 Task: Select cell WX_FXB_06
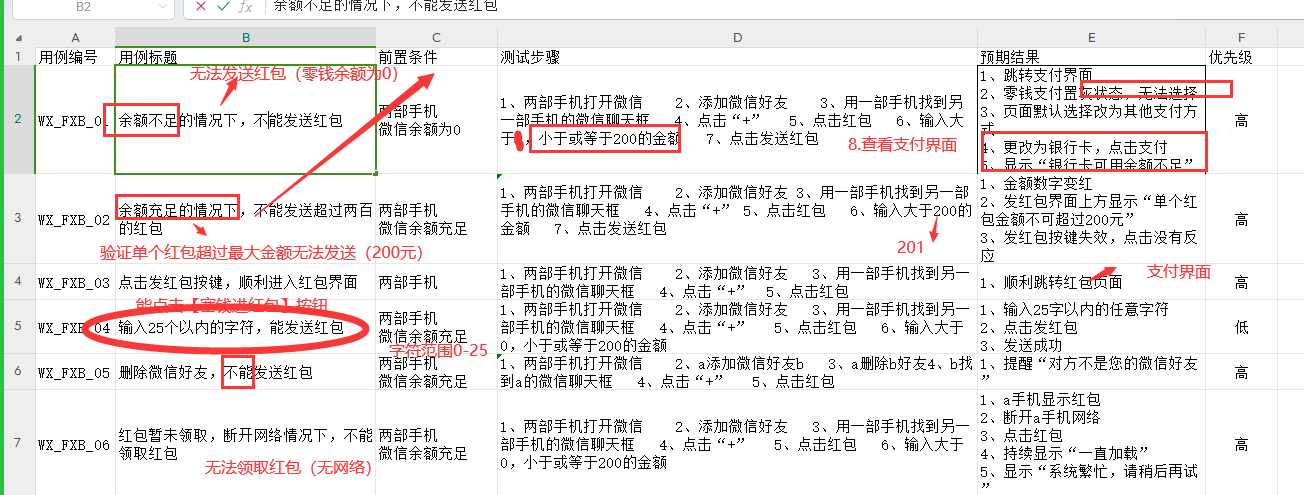point(75,442)
